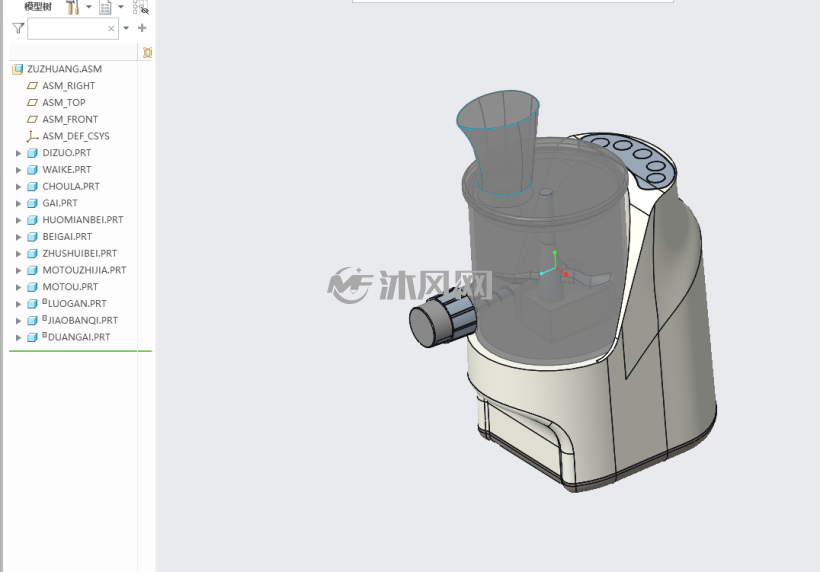Click the part icon of DIZUO.PRT
The image size is (820, 572).
(x=32, y=153)
